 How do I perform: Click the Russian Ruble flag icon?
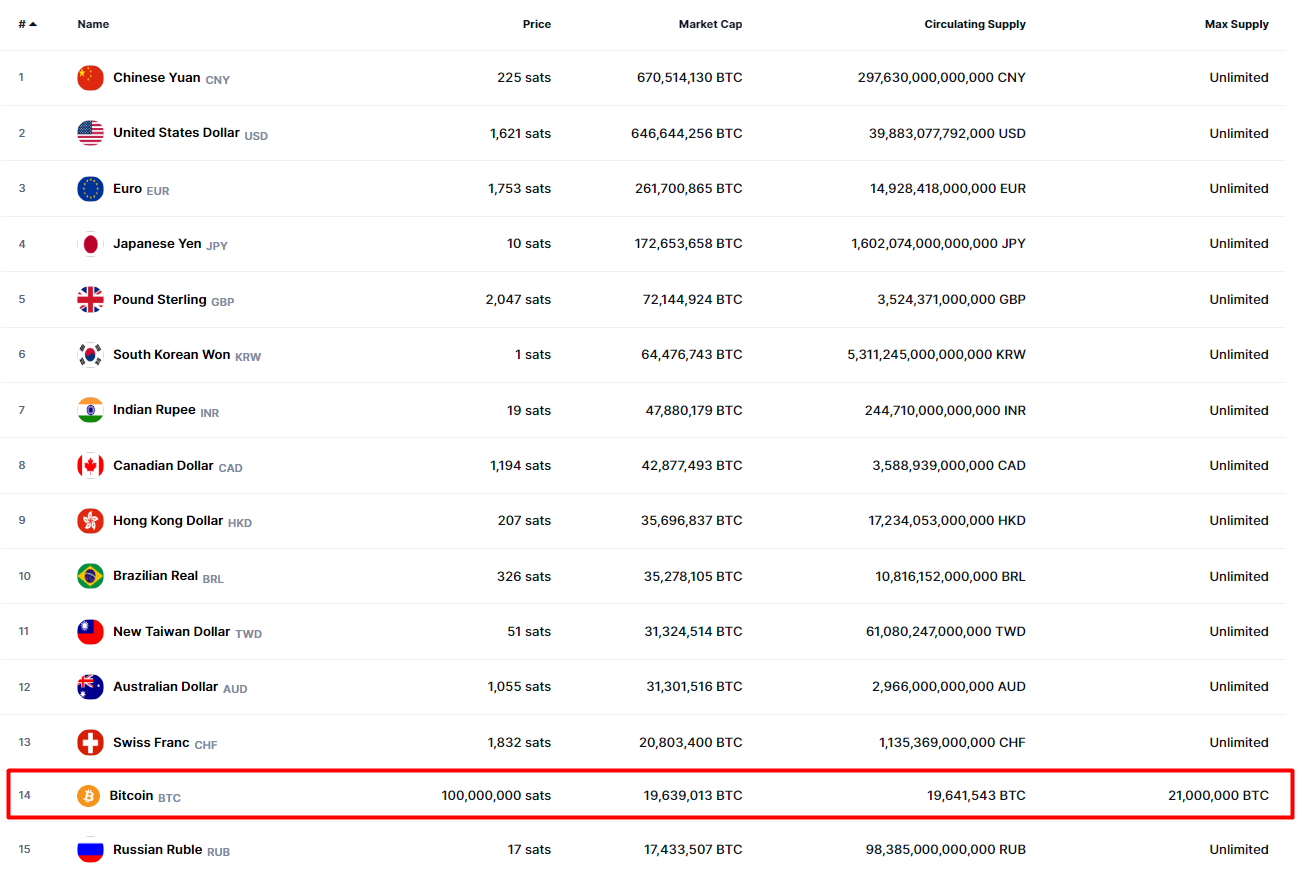(x=90, y=850)
